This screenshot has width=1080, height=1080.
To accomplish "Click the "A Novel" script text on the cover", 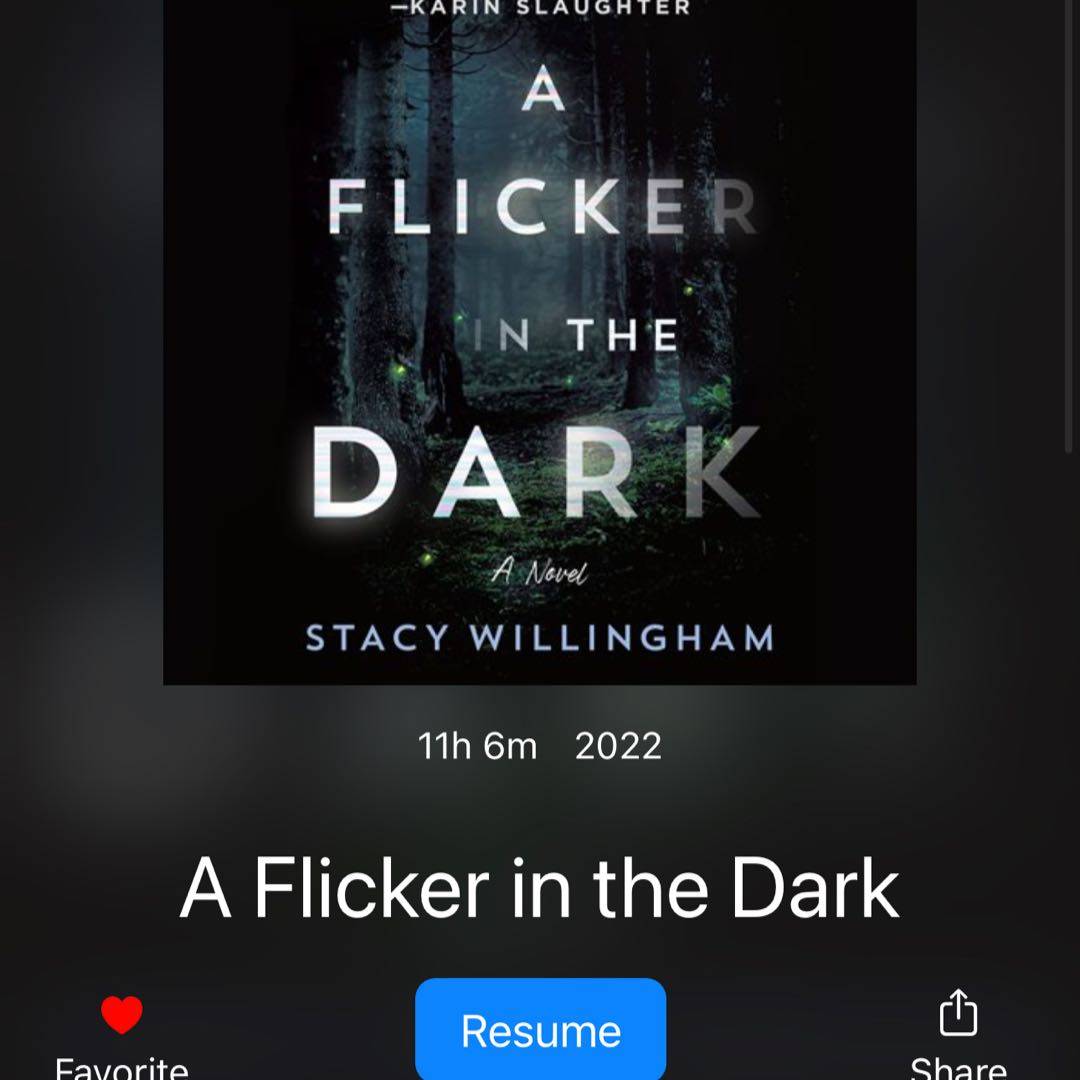I will 539,571.
